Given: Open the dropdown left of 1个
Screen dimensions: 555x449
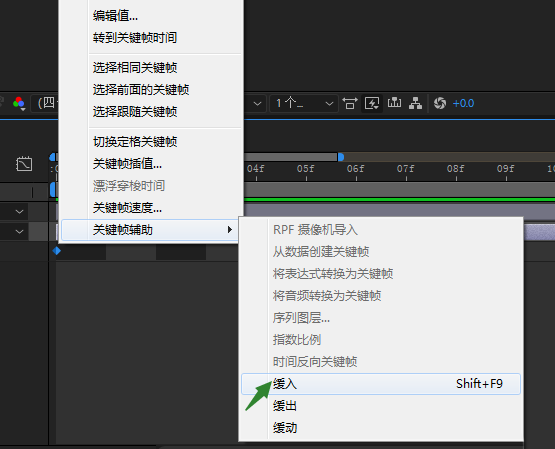Looking at the screenshot, I should pyautogui.click(x=257, y=104).
